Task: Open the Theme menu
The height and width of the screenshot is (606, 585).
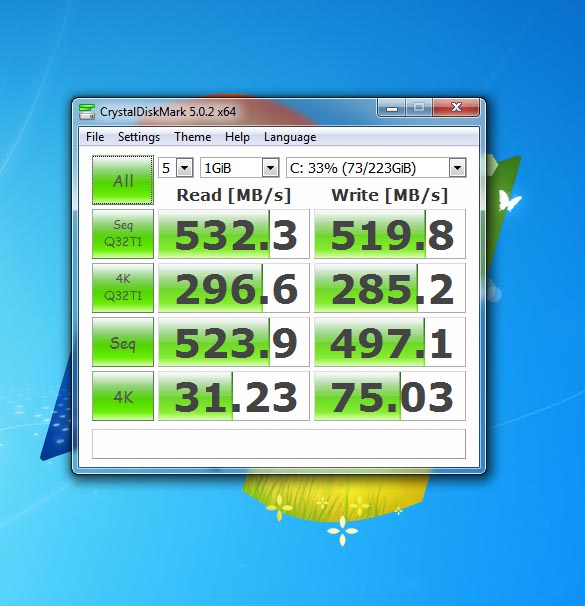Action: click(192, 137)
